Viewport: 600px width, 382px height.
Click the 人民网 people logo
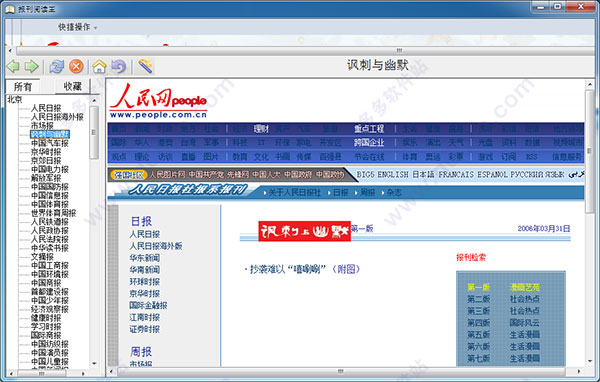click(158, 101)
